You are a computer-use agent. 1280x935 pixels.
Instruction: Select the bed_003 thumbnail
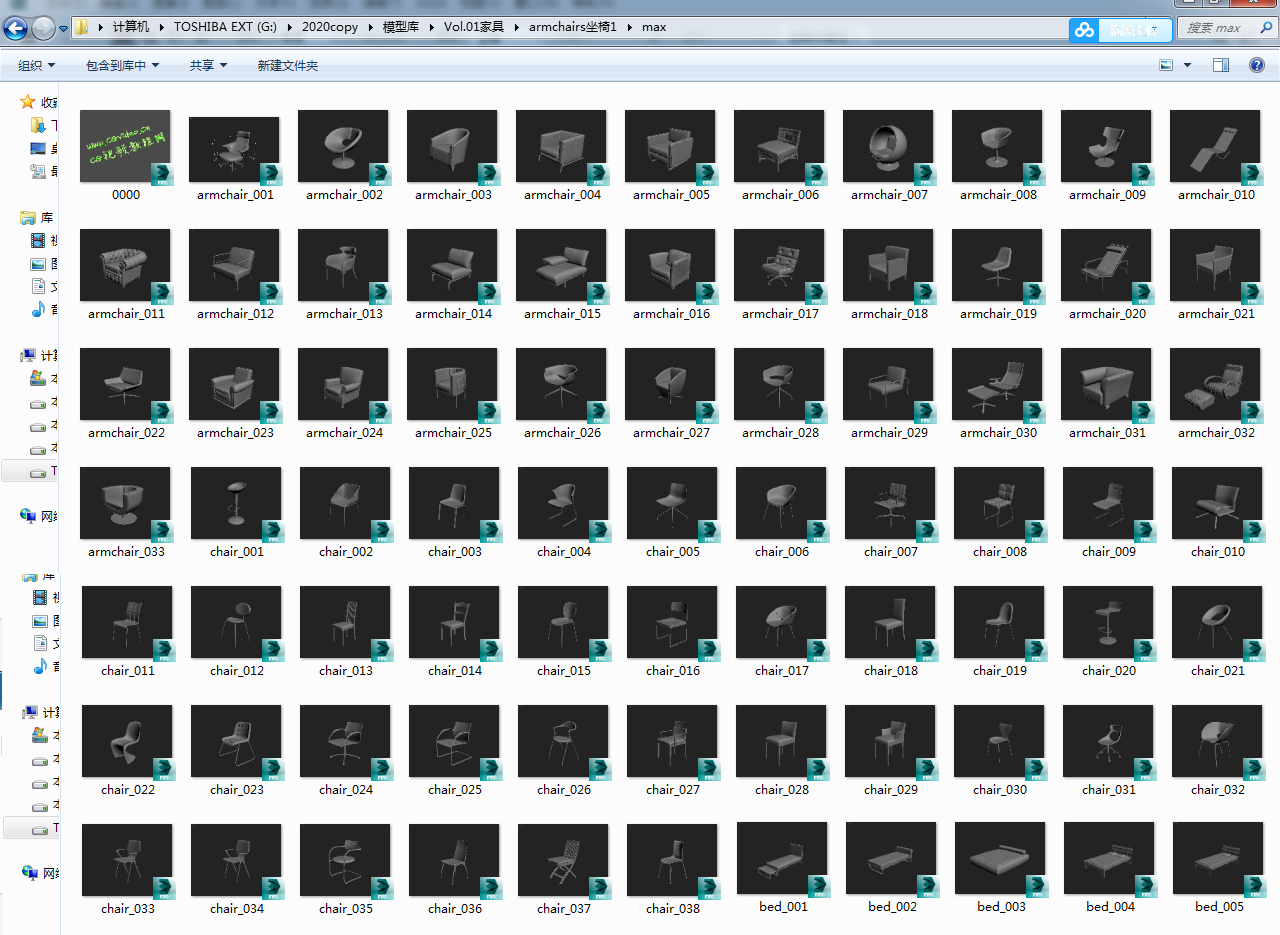pos(999,859)
